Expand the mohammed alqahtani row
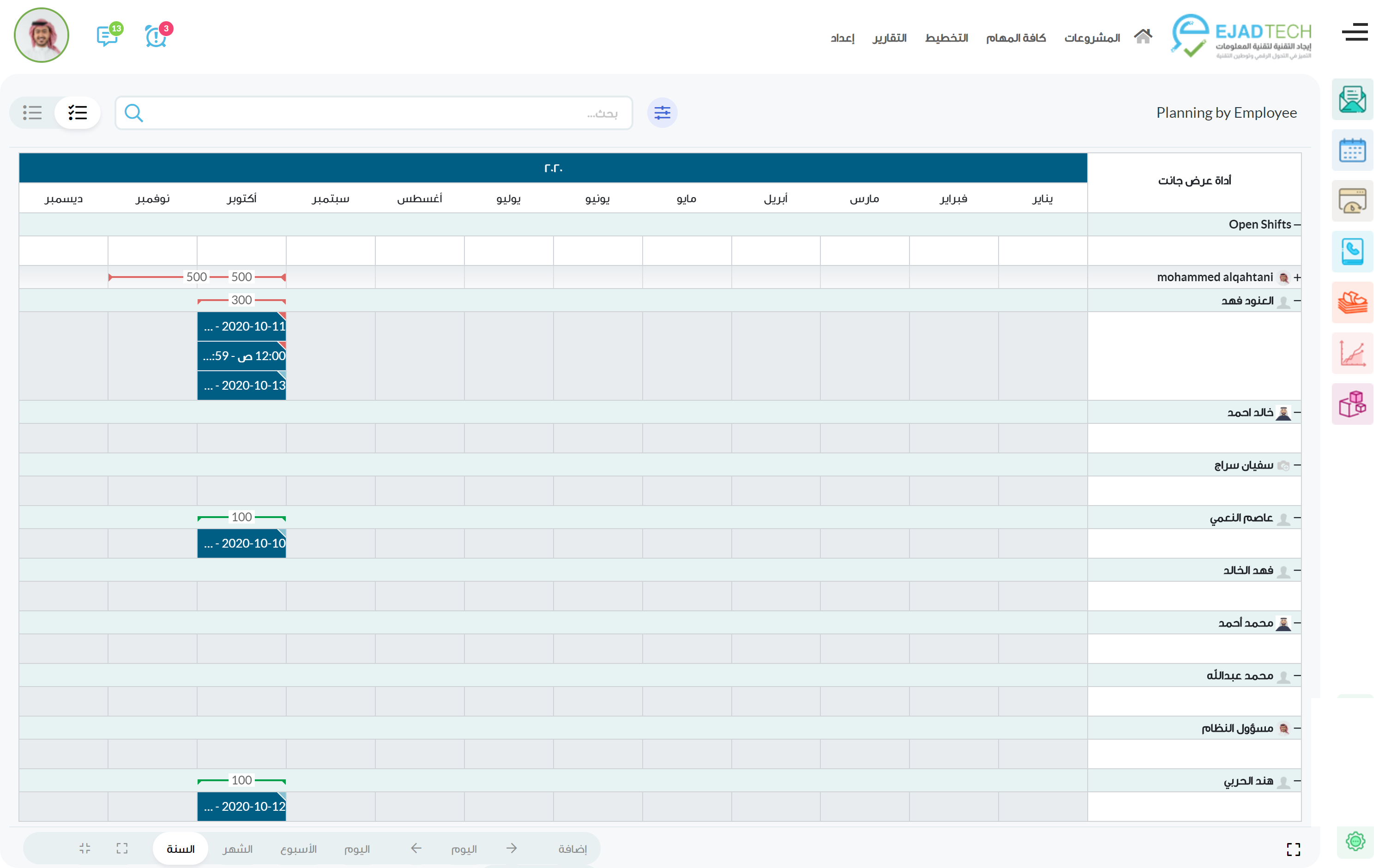 1297,277
